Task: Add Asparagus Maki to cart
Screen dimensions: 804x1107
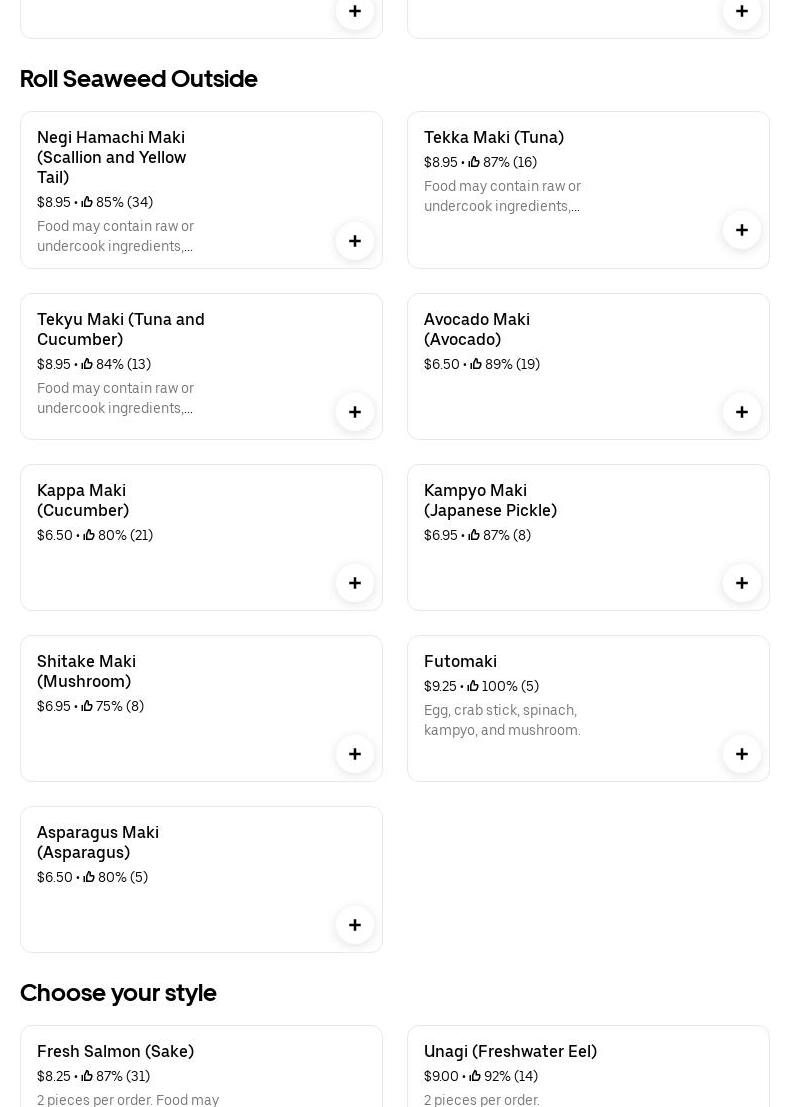Action: point(355,925)
